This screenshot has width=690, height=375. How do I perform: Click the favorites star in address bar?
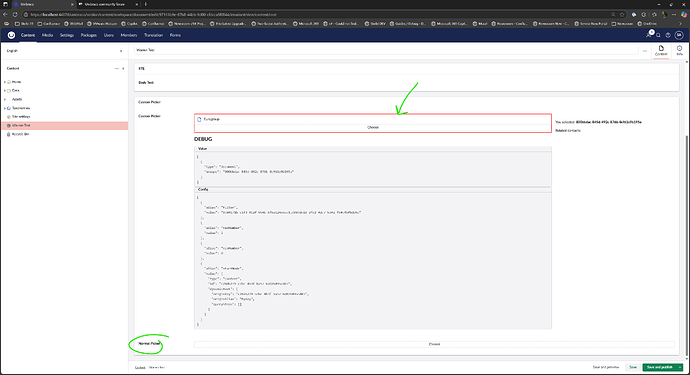tap(622, 15)
